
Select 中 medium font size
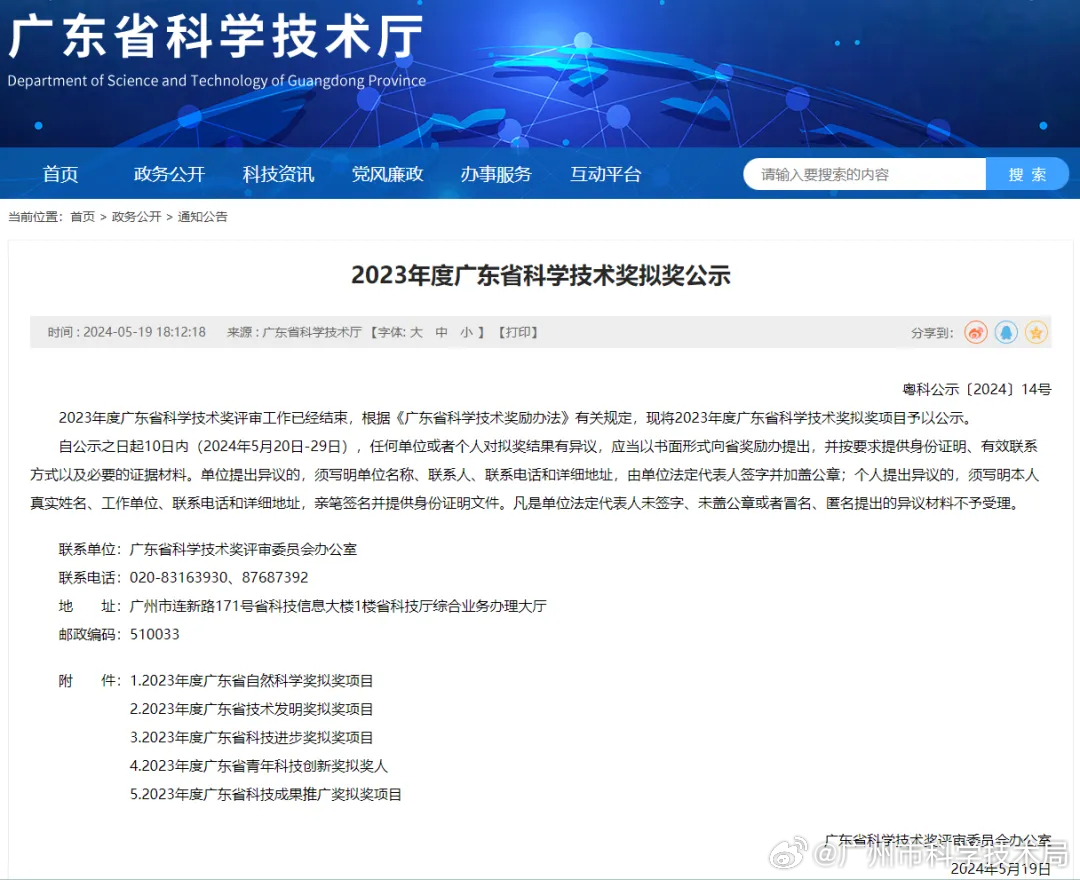point(440,332)
